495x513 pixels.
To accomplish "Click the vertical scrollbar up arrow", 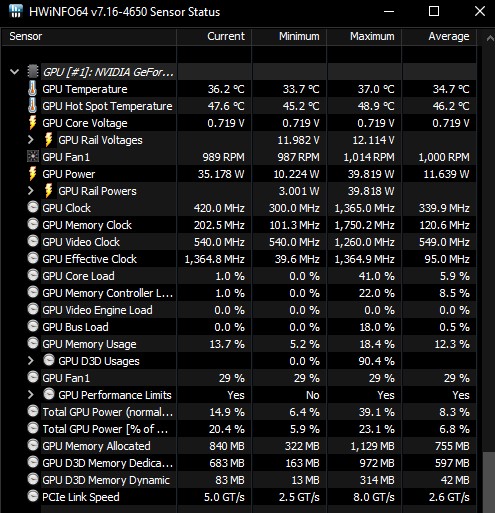I will click(x=489, y=38).
